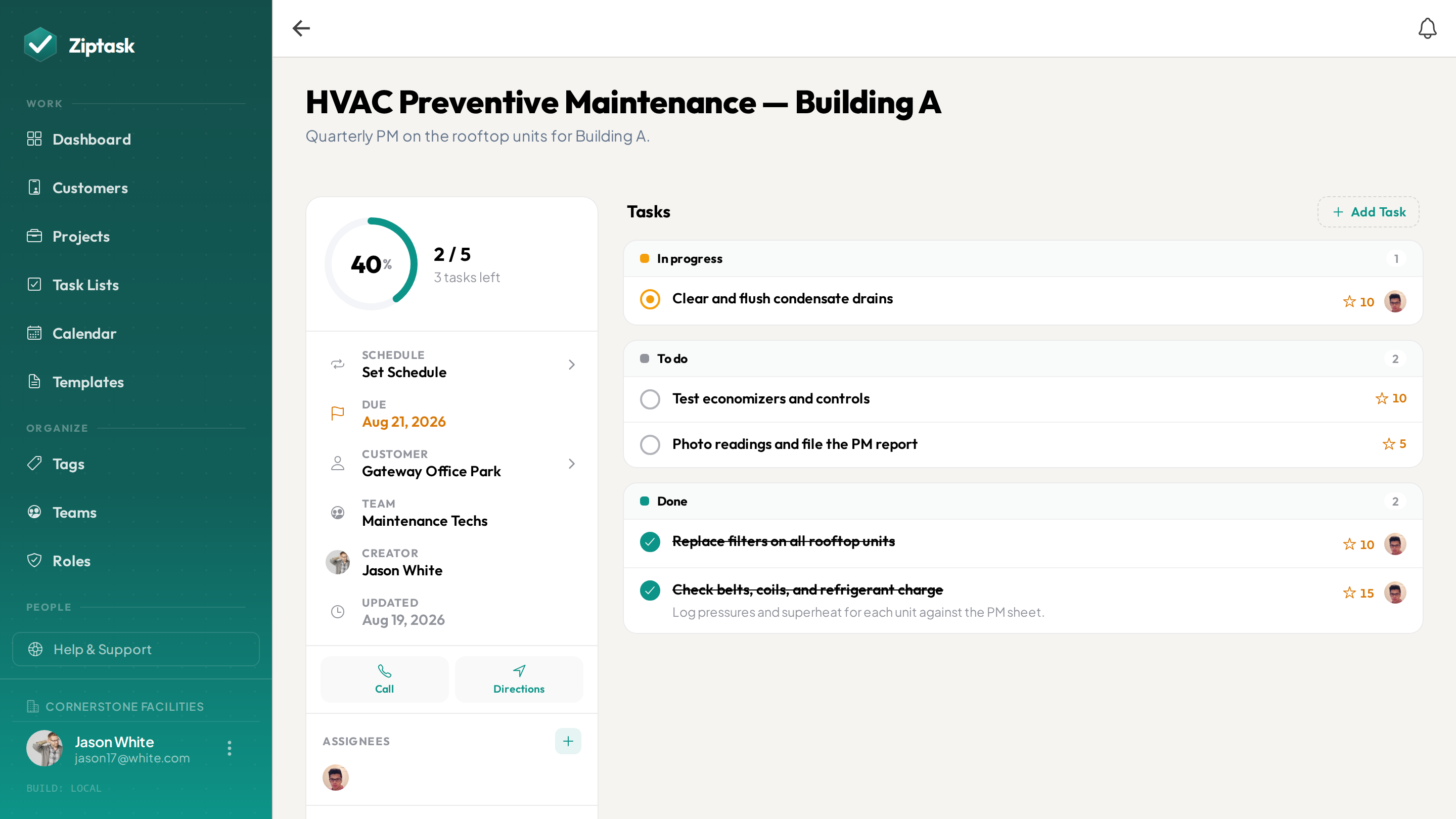Expand Set Schedule chevron

(x=571, y=365)
